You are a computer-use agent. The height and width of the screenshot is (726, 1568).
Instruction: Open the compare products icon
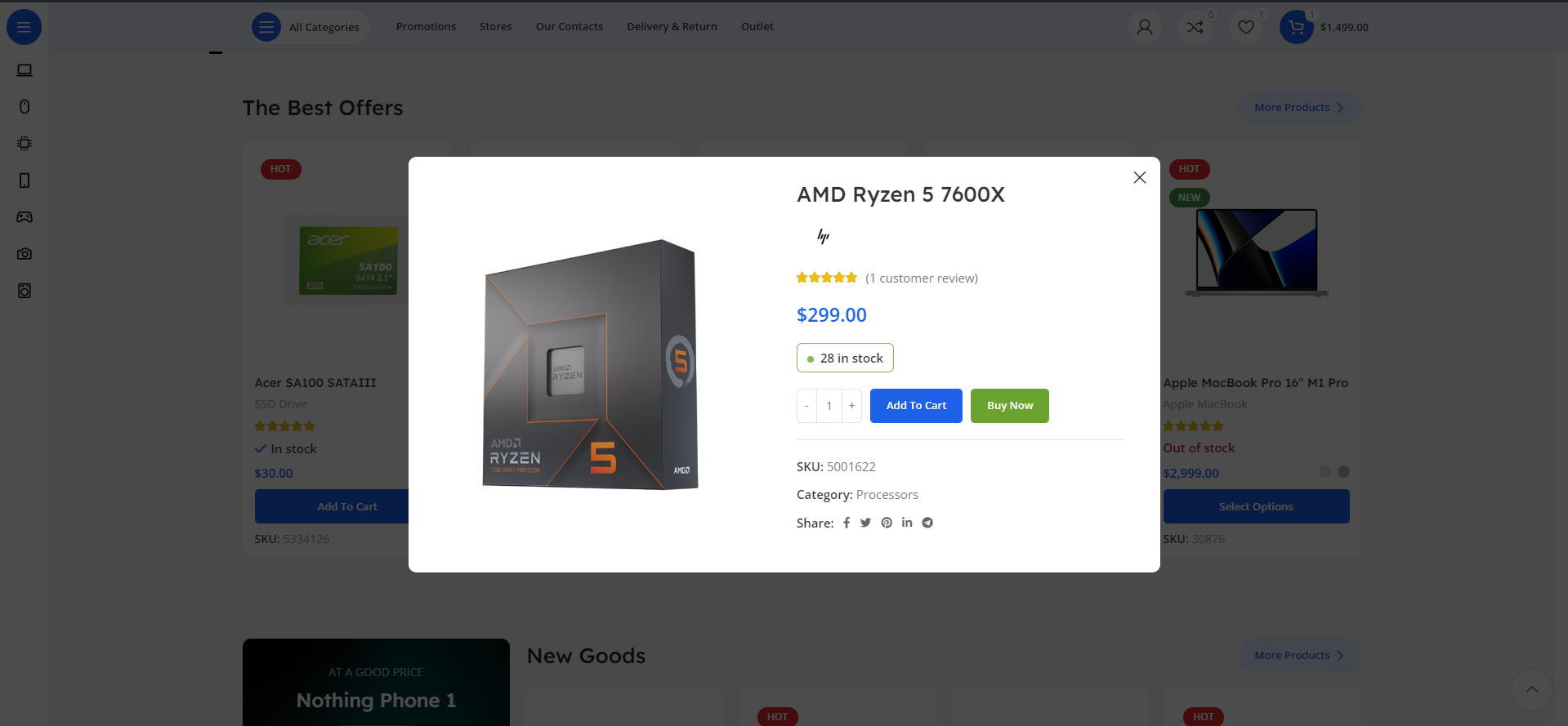click(1195, 27)
